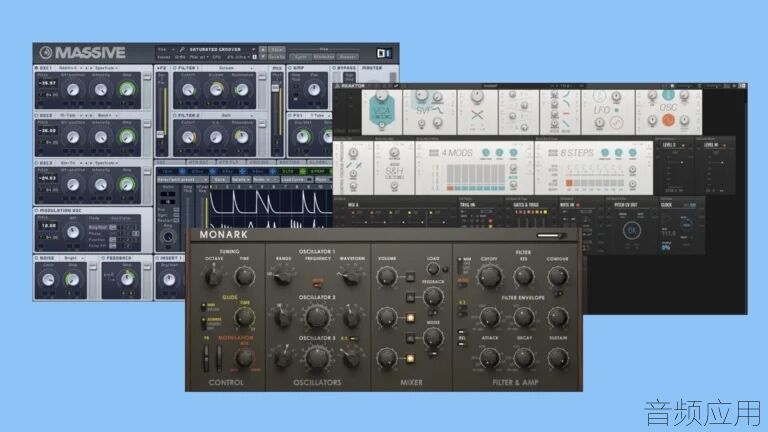Click Massive FX1 Dry/Wet knob
Viewport: 768px width, 432px height.
(303, 138)
